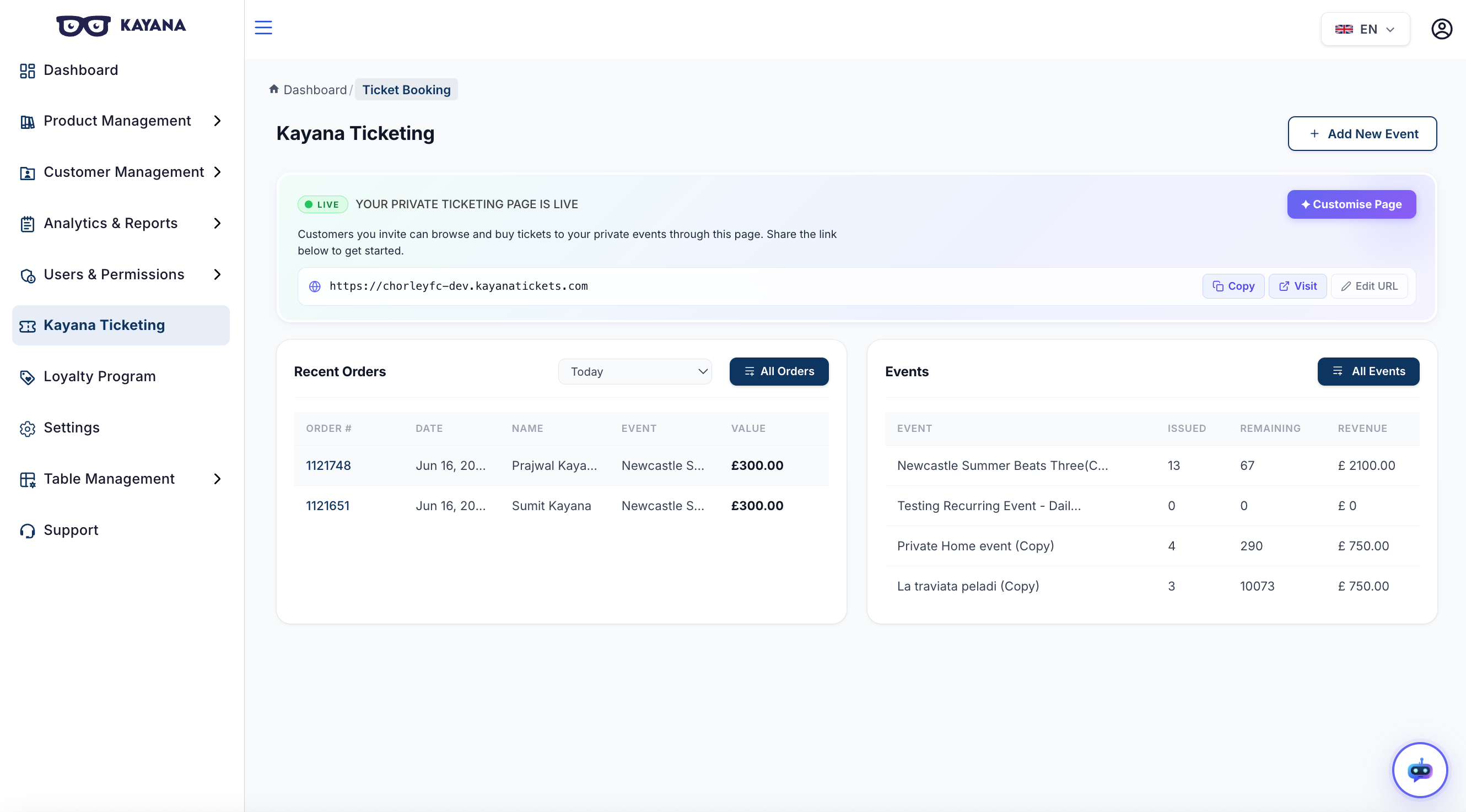The image size is (1466, 812).
Task: Click the chorleyfc-dev.kayanatickets.com URL text
Action: point(458,286)
